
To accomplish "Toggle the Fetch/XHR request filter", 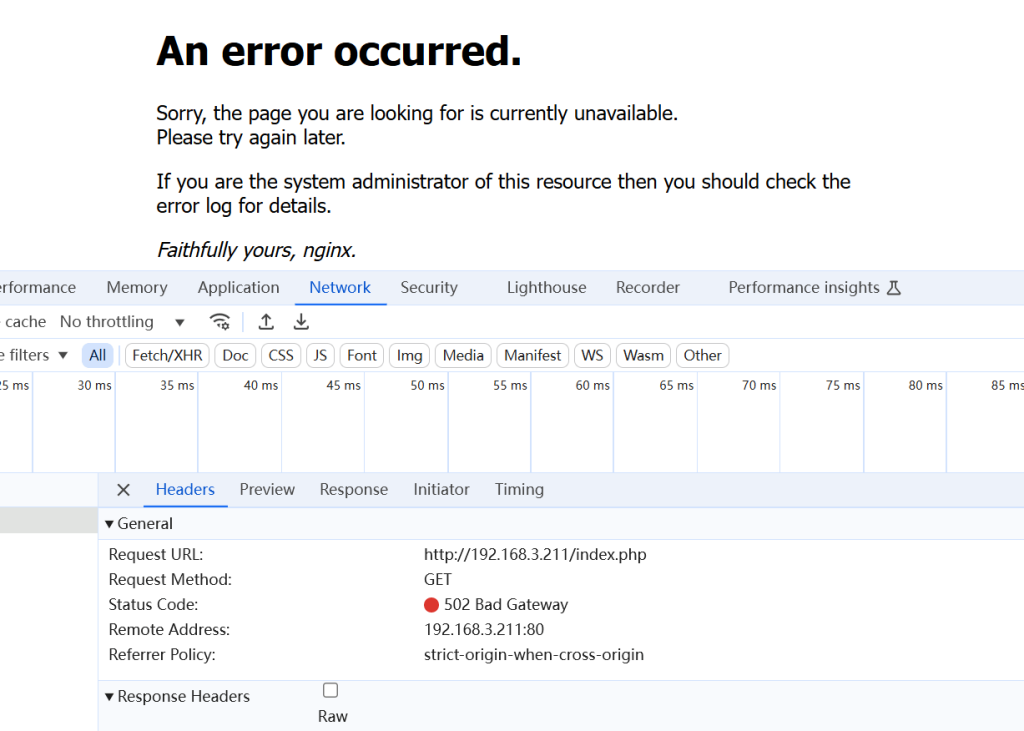I will (167, 355).
